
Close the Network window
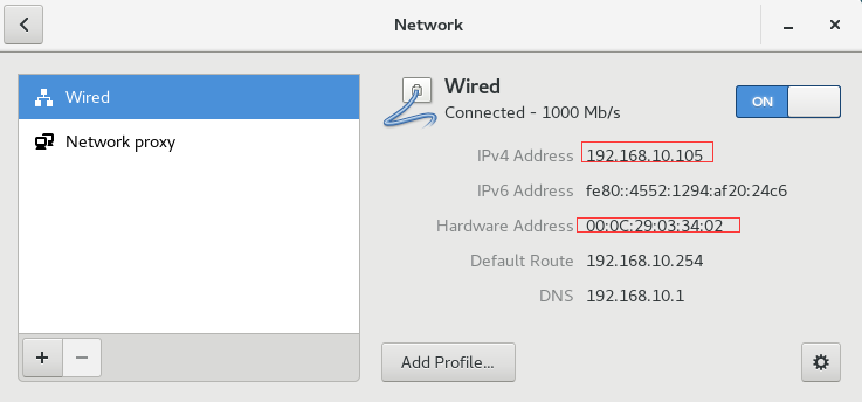click(x=834, y=25)
